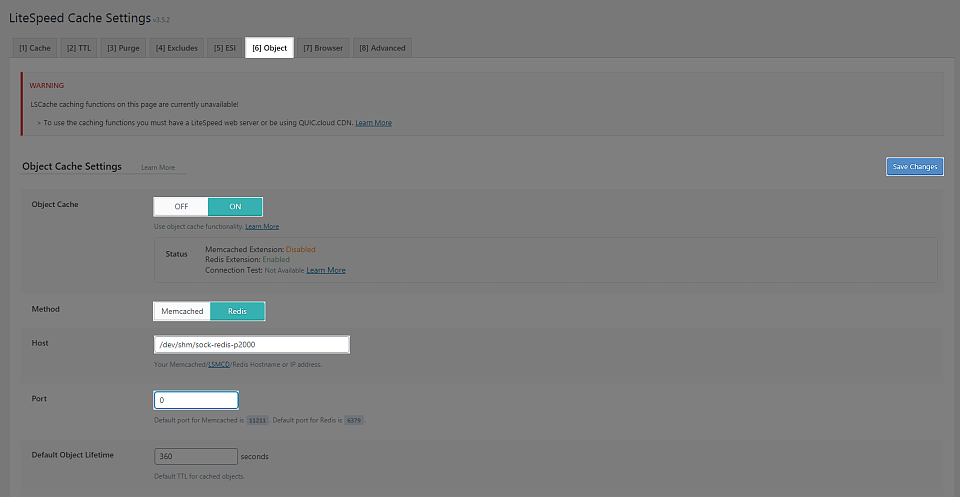
Task: Click Learn More beside Connection Test
Action: click(326, 270)
